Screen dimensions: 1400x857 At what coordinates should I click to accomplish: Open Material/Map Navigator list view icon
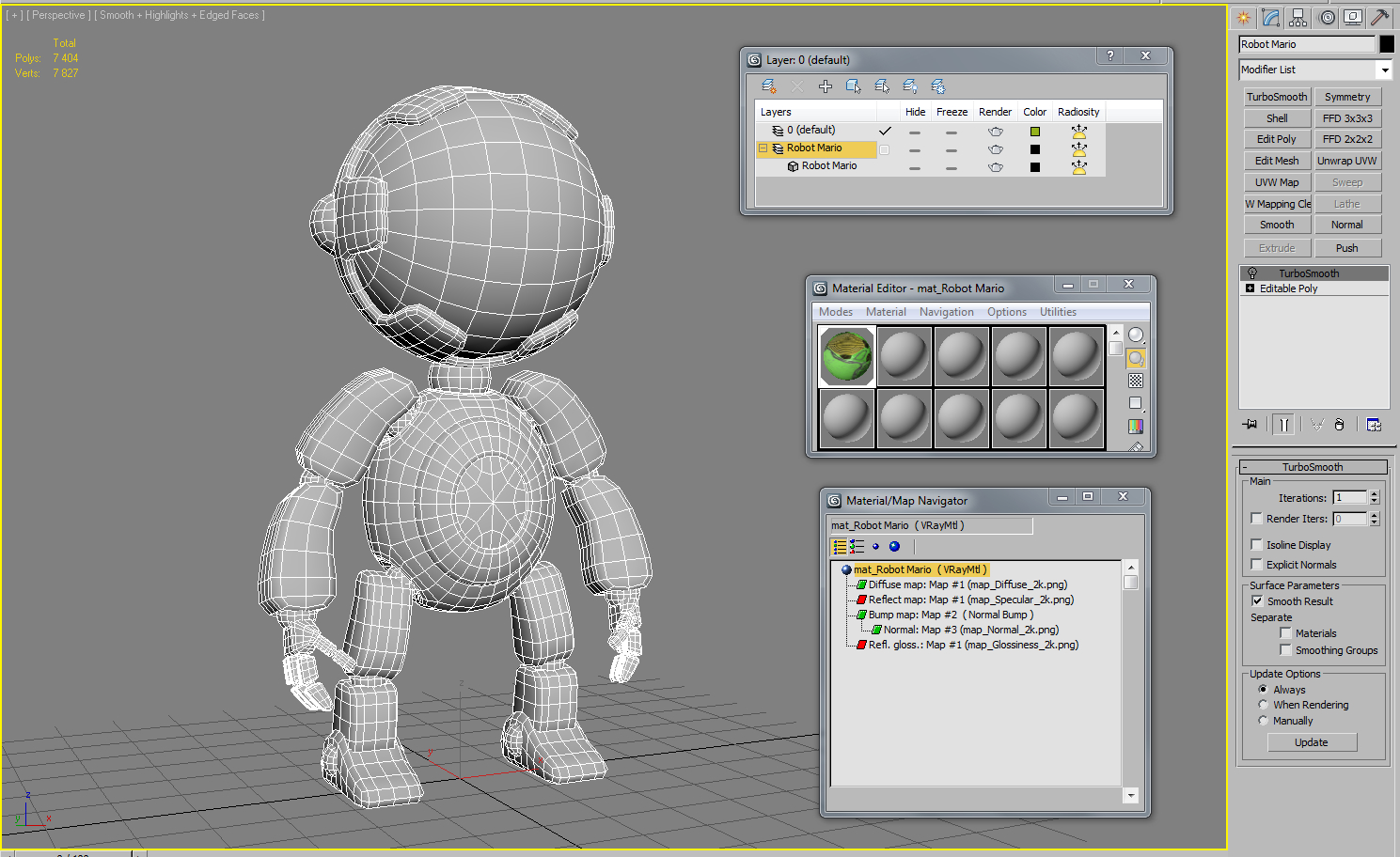840,546
